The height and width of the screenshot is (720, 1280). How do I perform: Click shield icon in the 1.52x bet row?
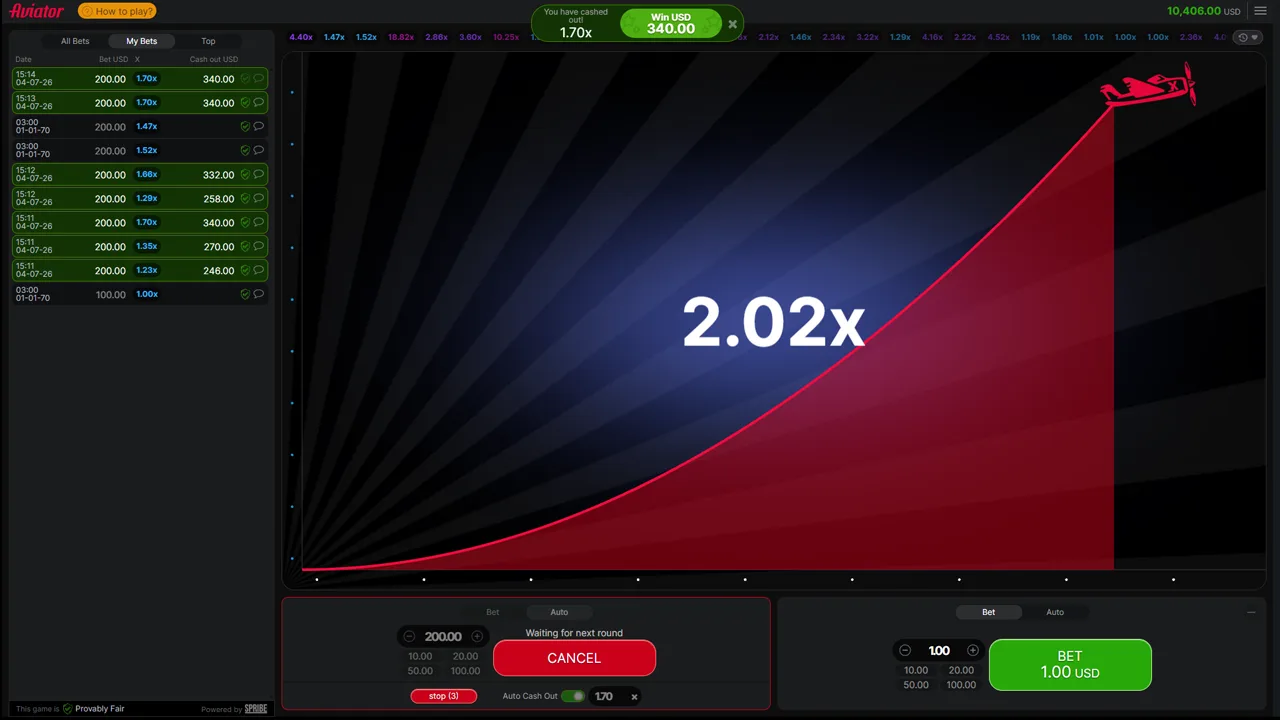coord(245,150)
